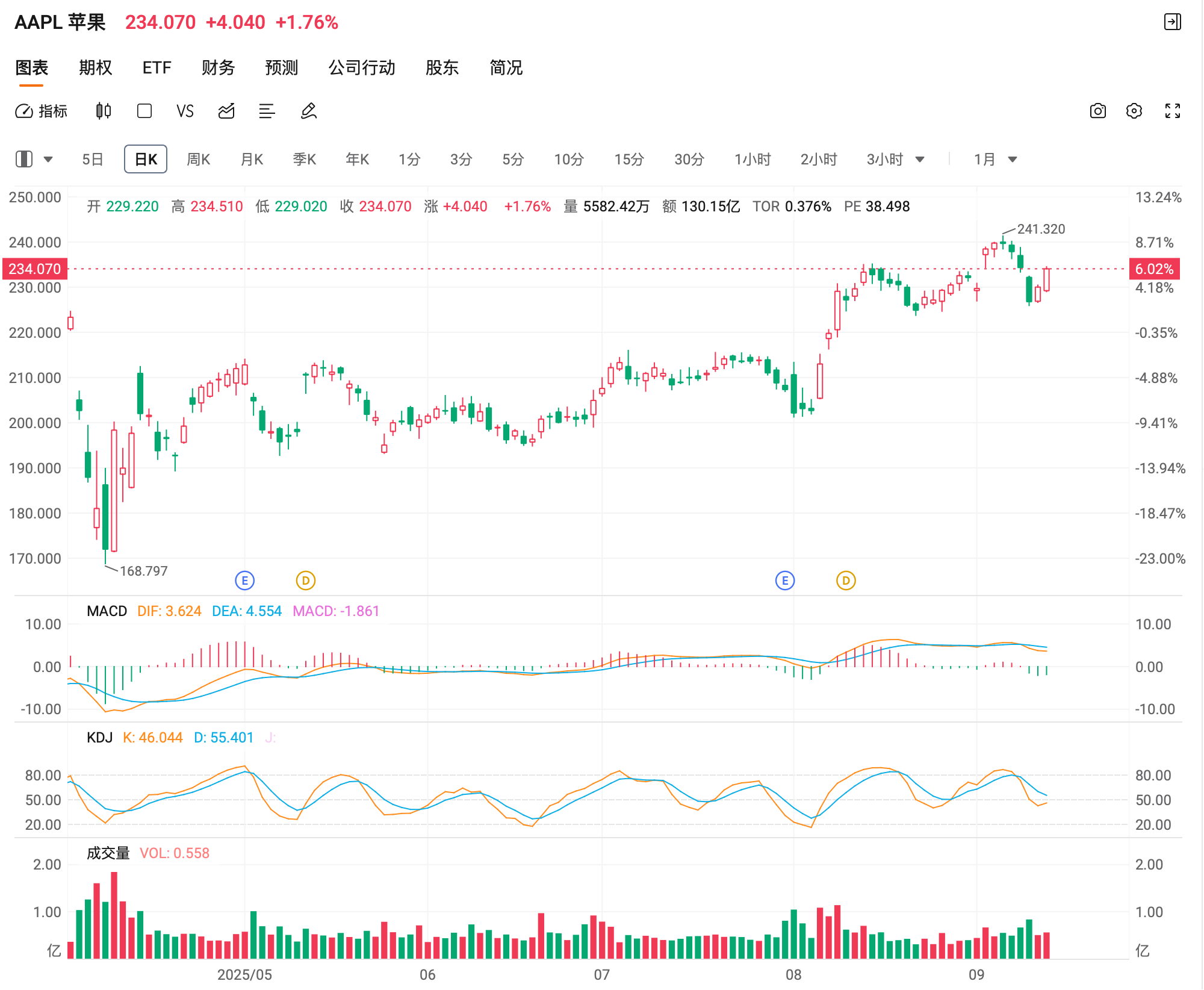Expand the 3小时 interval dropdown
The width and height of the screenshot is (1204, 990).
point(919,160)
